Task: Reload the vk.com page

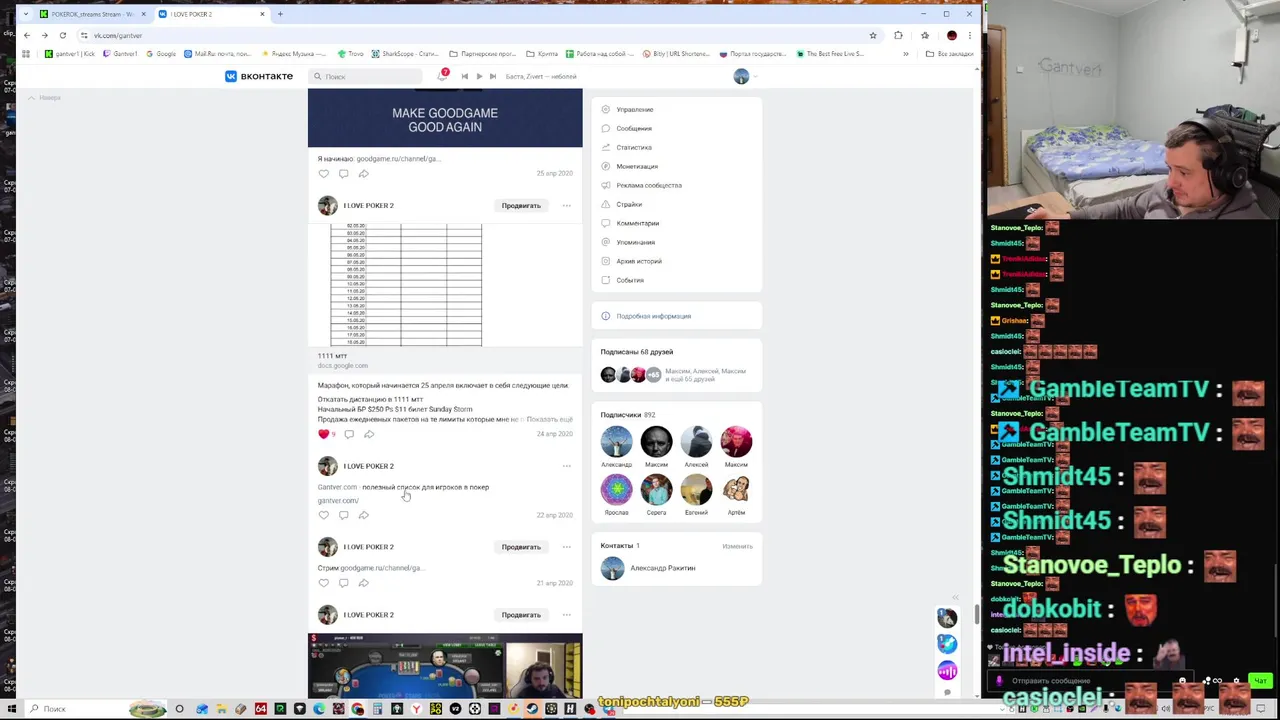Action: click(x=62, y=35)
